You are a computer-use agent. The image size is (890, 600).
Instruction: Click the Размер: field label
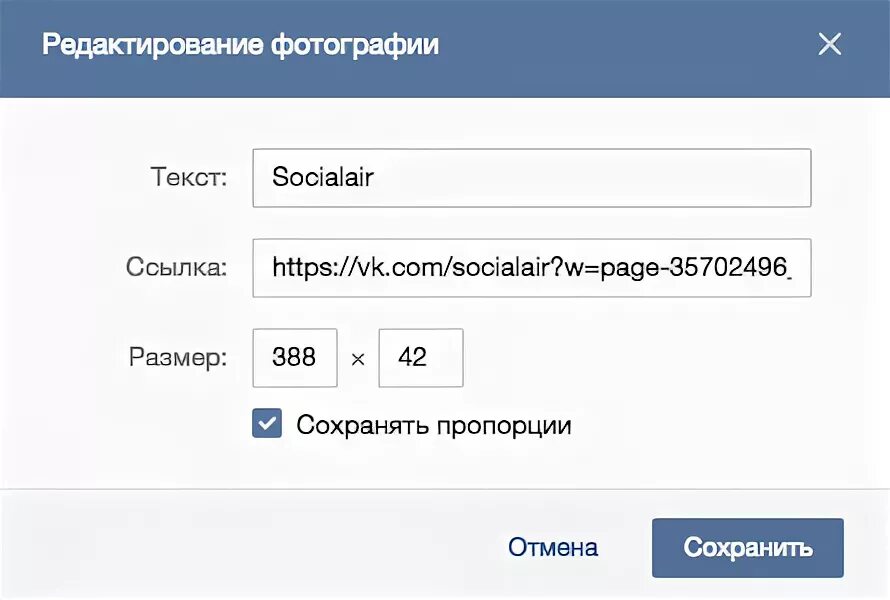pyautogui.click(x=178, y=358)
